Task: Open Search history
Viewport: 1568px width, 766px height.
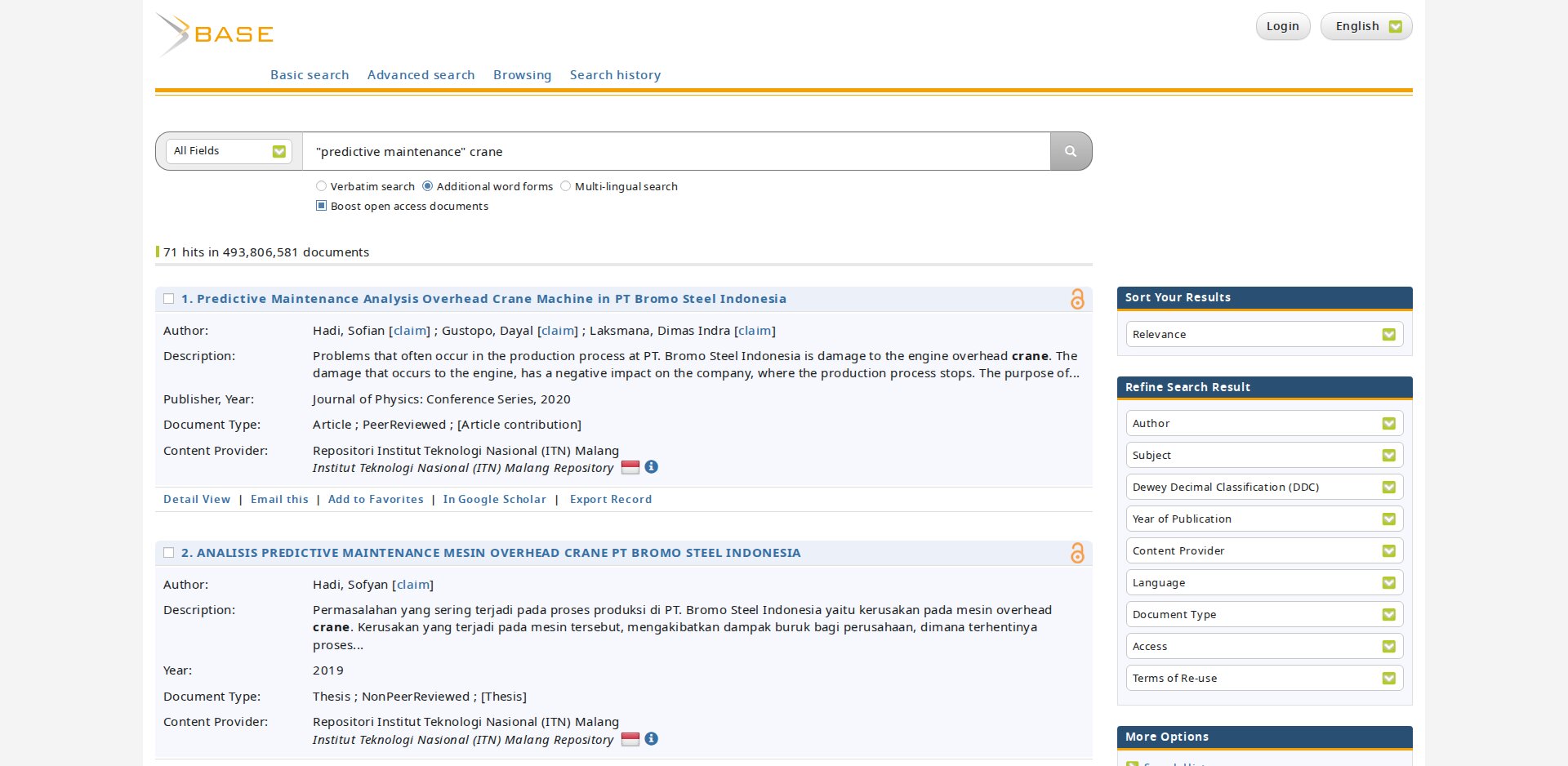Action: 615,75
